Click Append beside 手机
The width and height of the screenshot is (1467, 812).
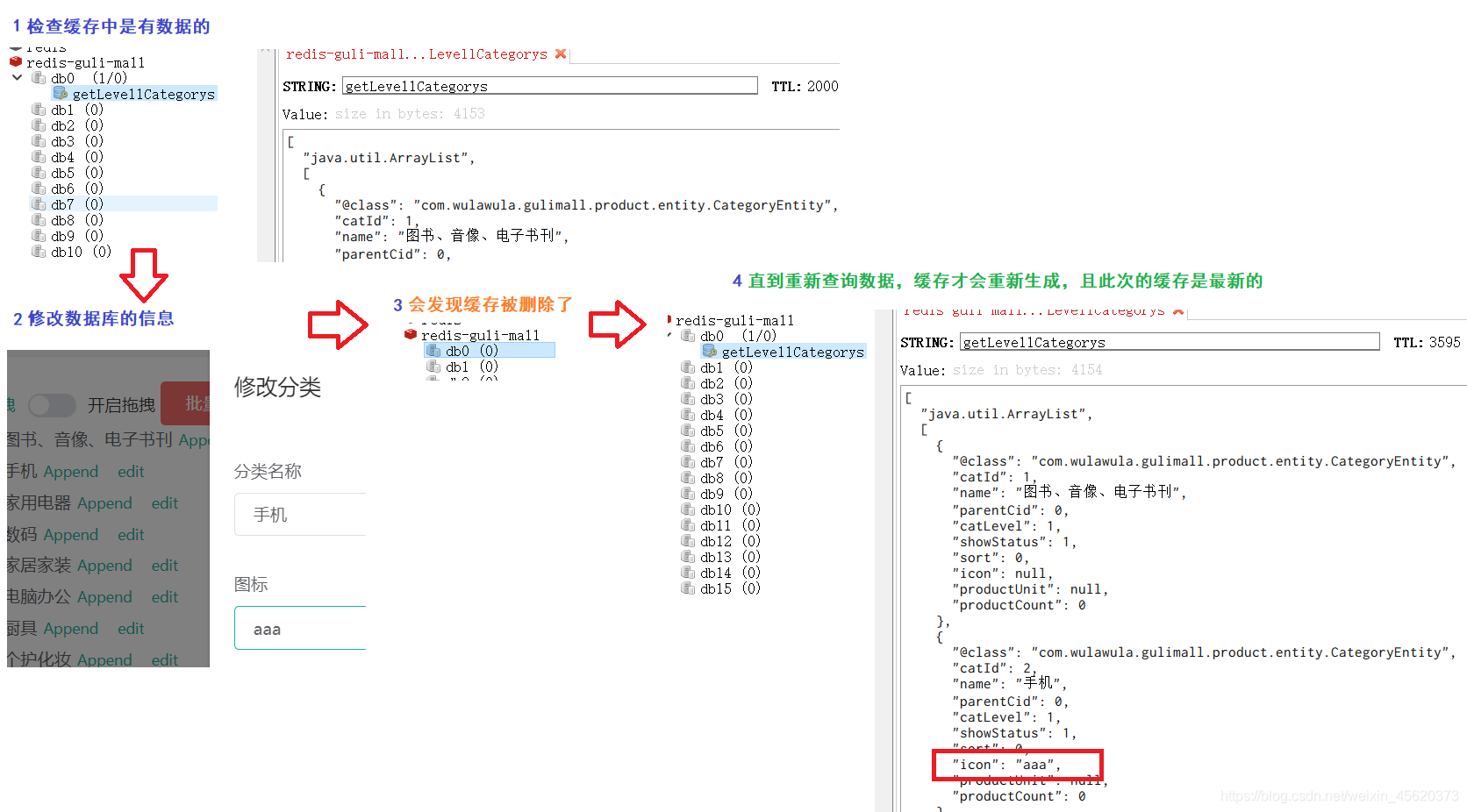pos(71,472)
